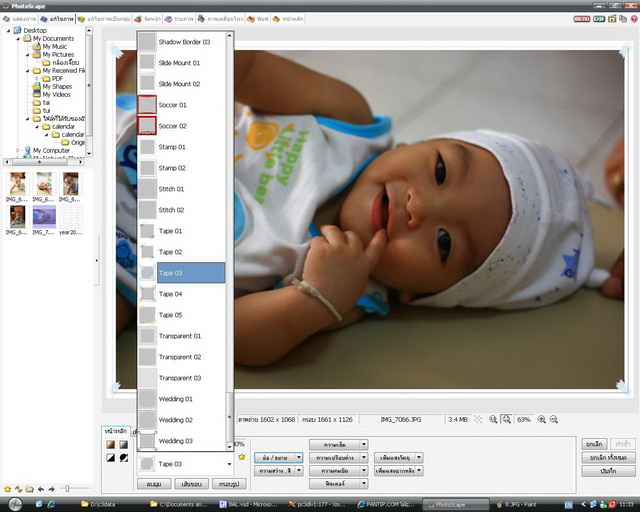Open the Page layout tab
The width and height of the screenshot is (640, 512).
(x=148, y=19)
